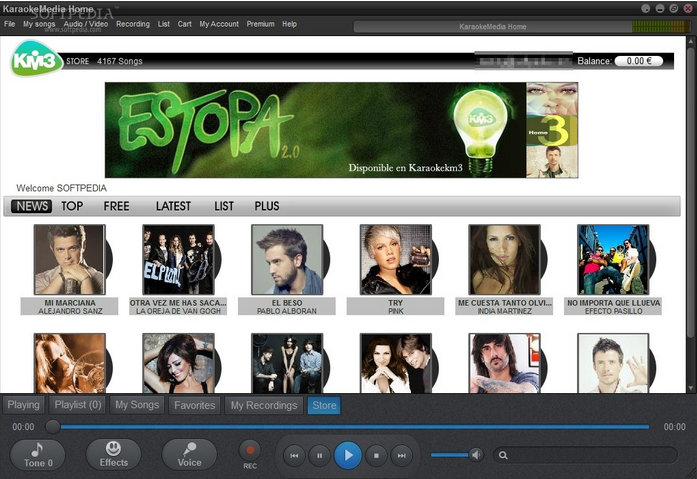This screenshot has height=479, width=697.
Task: Open La Oreja de Van Gogh cover
Action: (x=178, y=259)
